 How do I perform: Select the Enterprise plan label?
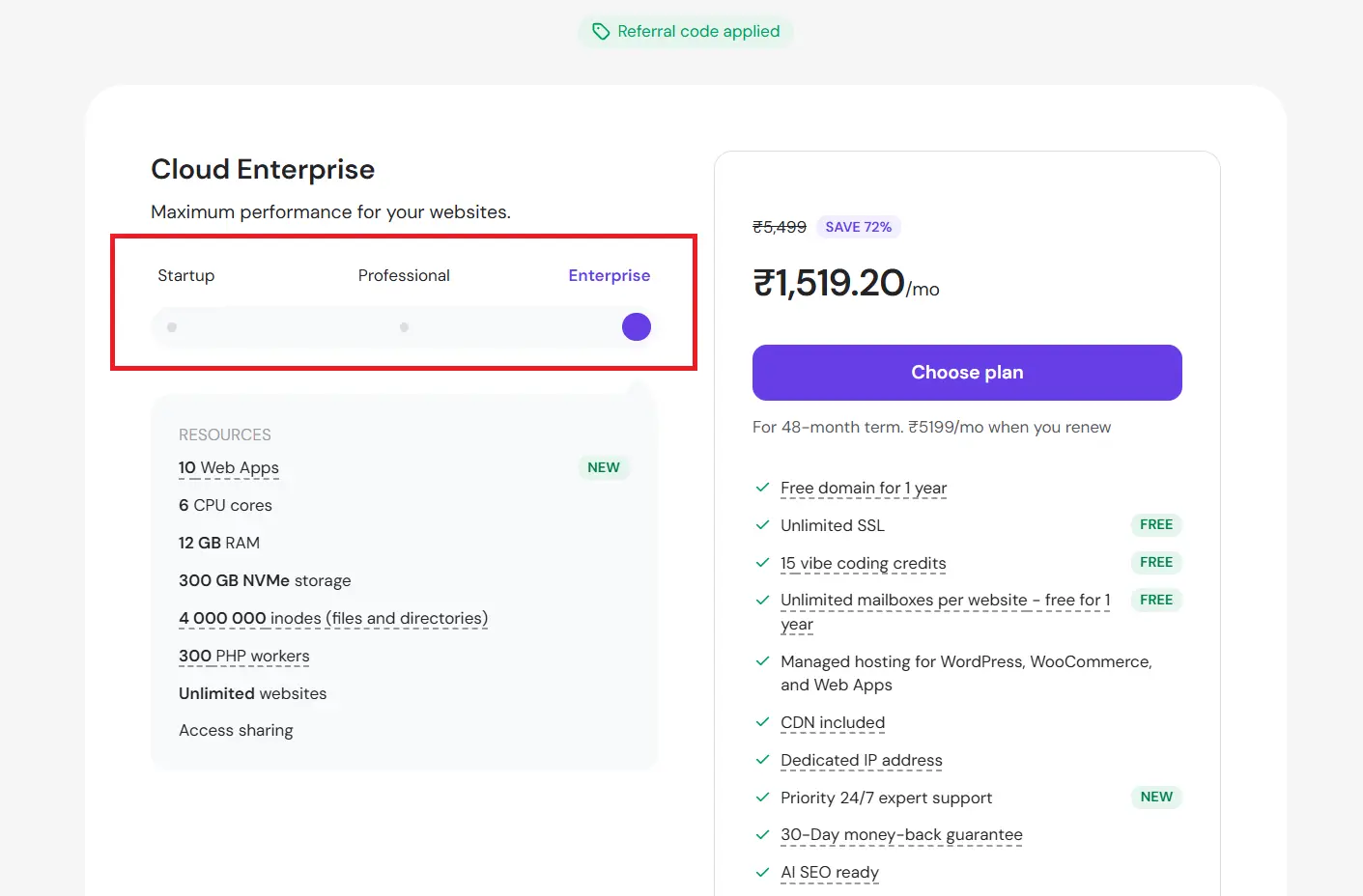pyautogui.click(x=610, y=276)
